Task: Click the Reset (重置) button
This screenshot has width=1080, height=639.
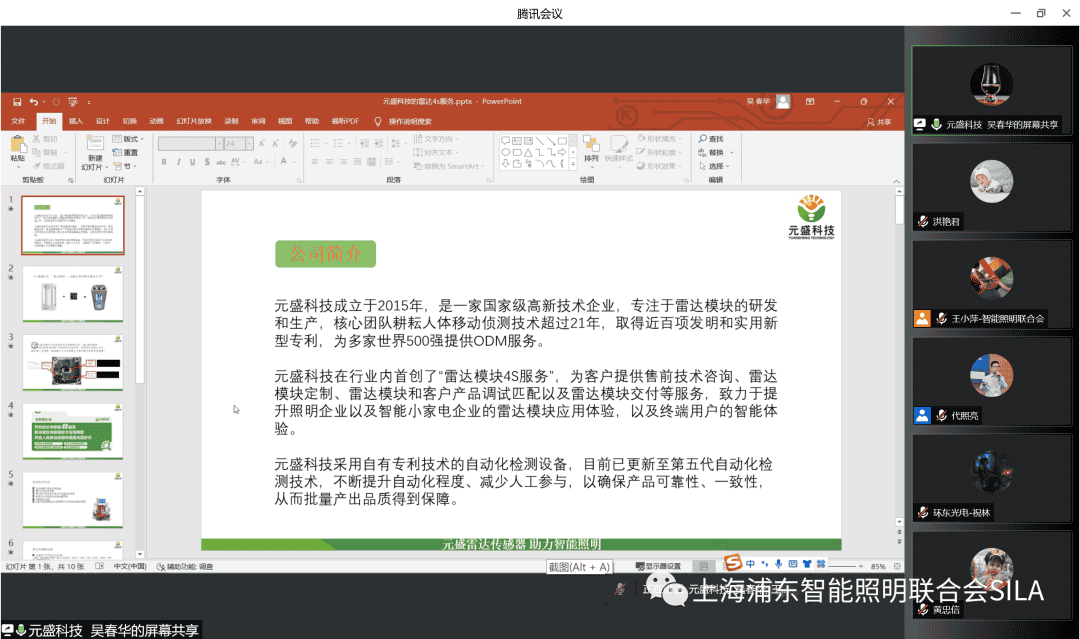Action: click(127, 153)
